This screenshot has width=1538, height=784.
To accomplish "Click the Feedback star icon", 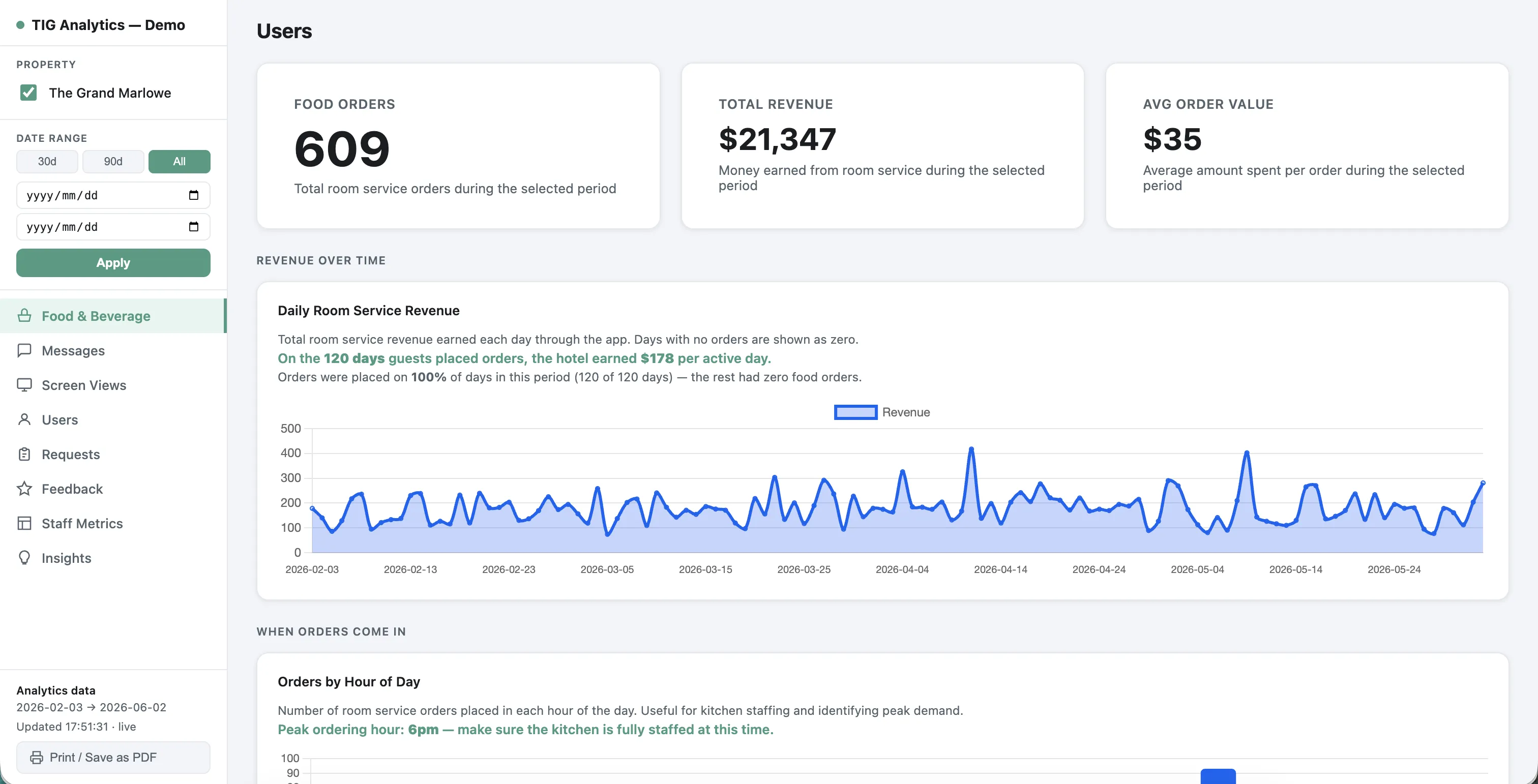I will (24, 489).
